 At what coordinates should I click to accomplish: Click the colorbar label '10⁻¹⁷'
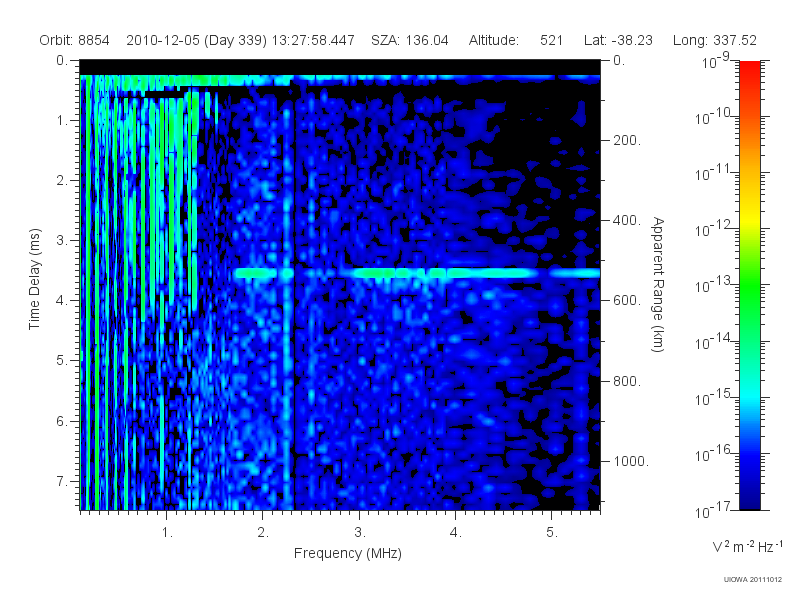(x=712, y=510)
